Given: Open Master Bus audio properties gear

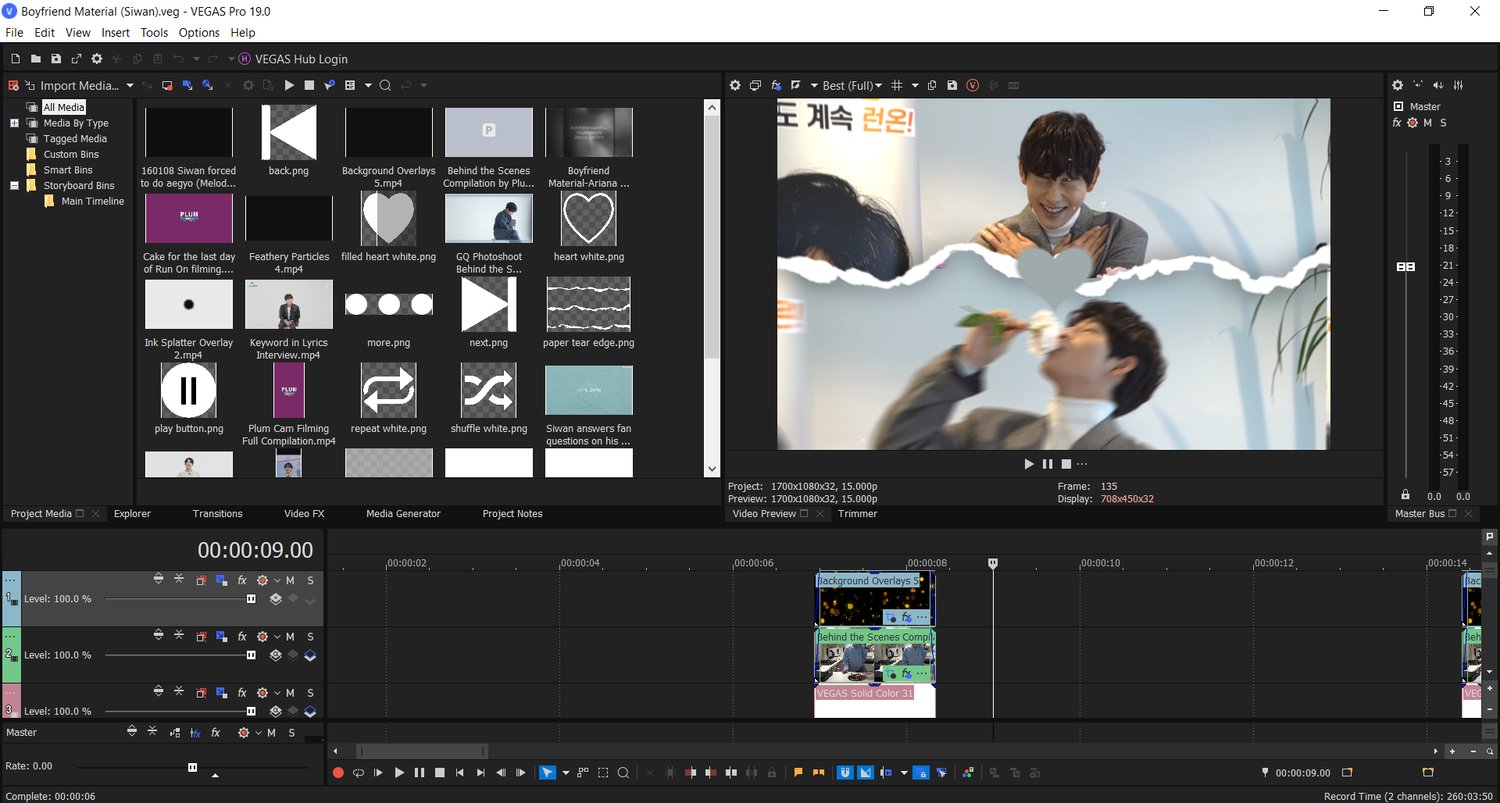Looking at the screenshot, I should [1398, 85].
